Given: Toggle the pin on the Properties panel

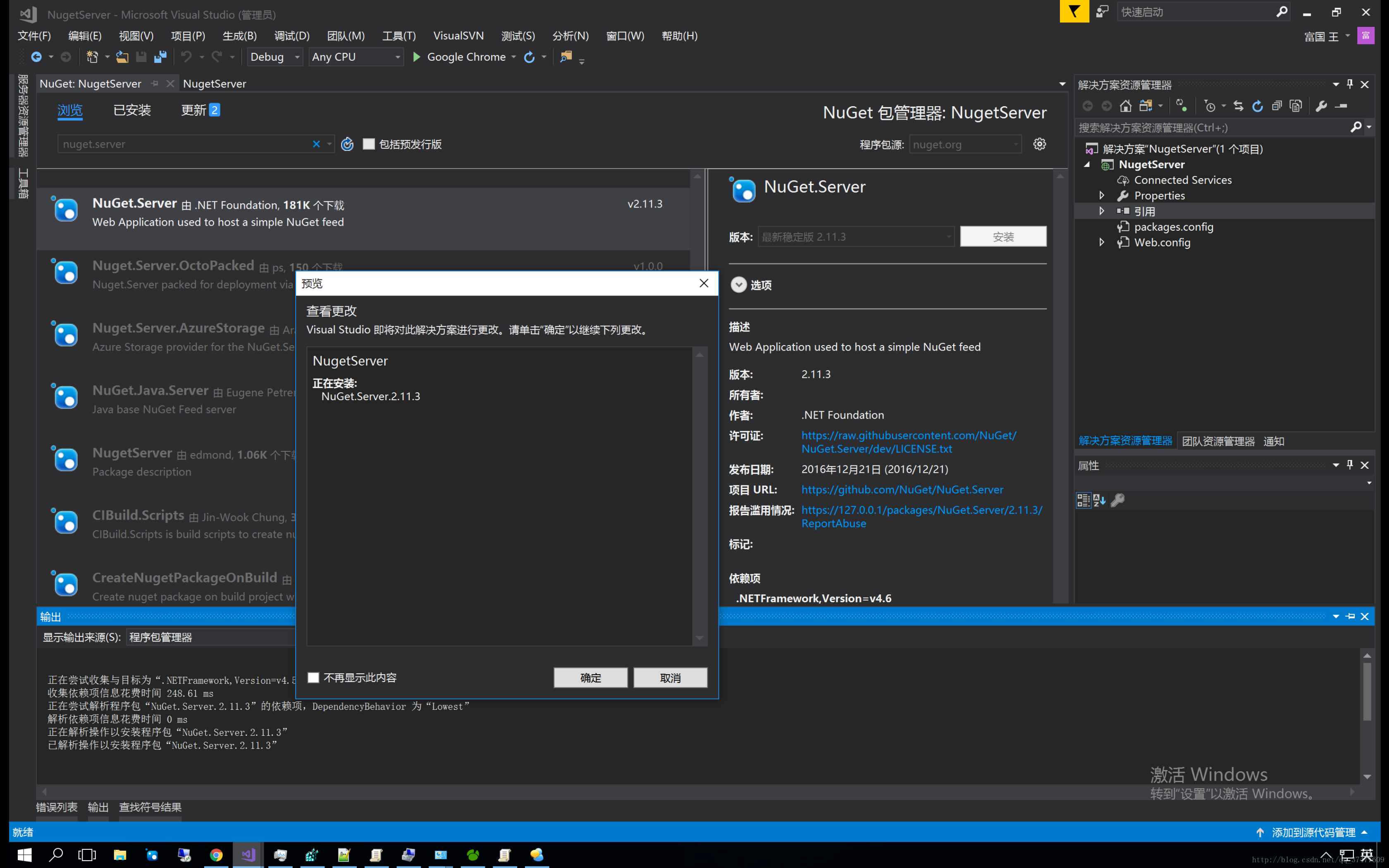Looking at the screenshot, I should click(1350, 465).
